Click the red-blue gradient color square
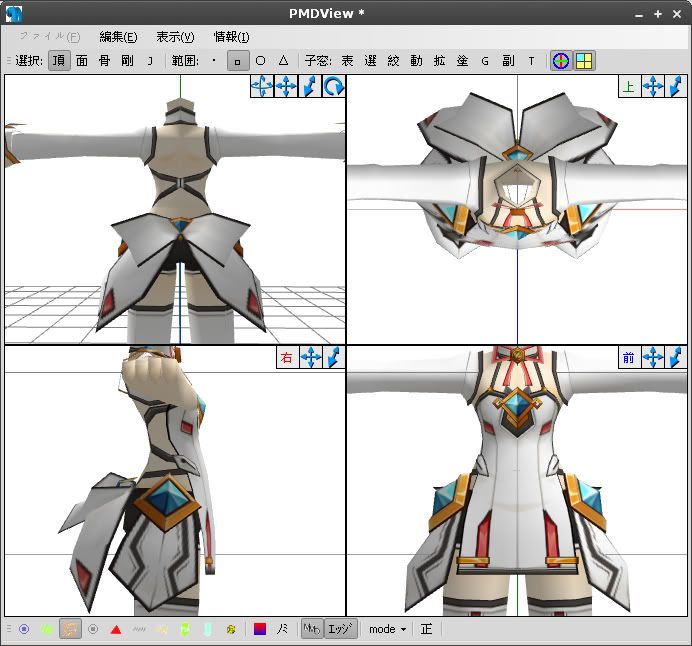The image size is (692, 646). click(x=260, y=629)
